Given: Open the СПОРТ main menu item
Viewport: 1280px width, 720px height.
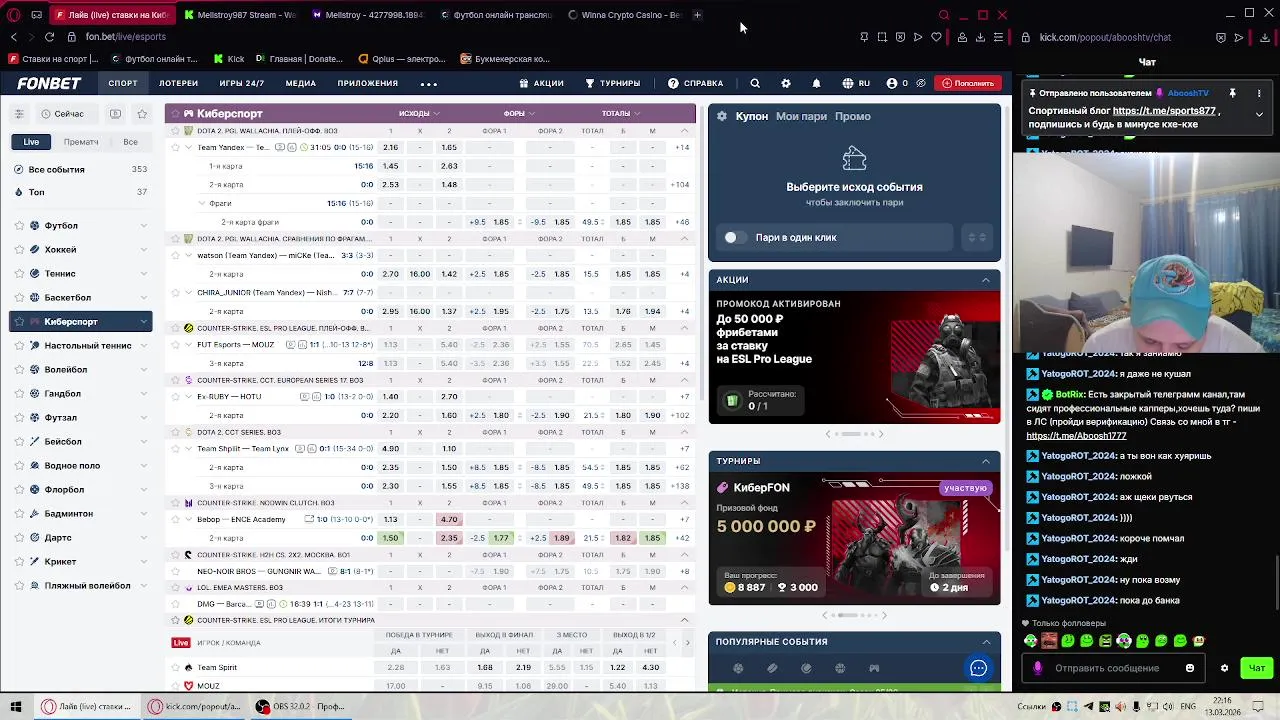Looking at the screenshot, I should click(x=123, y=83).
